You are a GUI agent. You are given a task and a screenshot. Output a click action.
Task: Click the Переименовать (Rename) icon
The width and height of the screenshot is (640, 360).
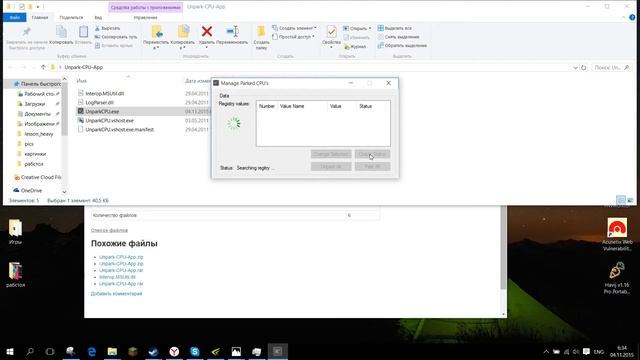(232, 31)
